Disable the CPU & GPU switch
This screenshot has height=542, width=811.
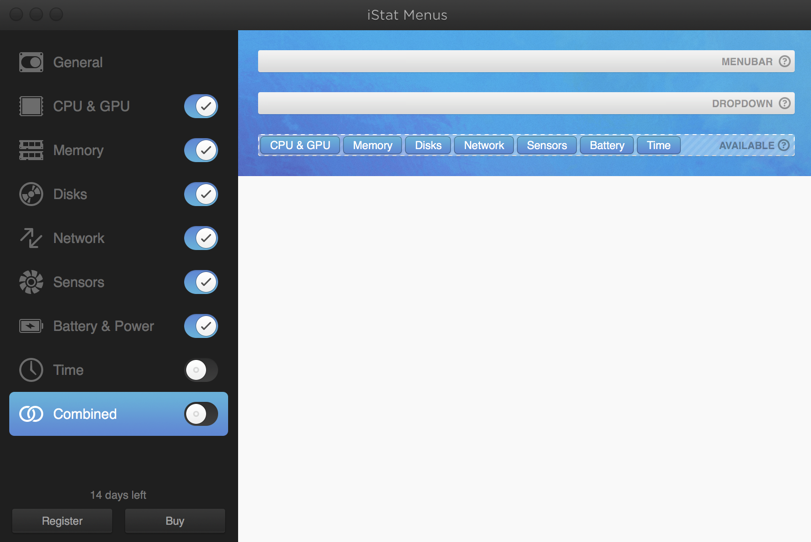pyautogui.click(x=201, y=106)
